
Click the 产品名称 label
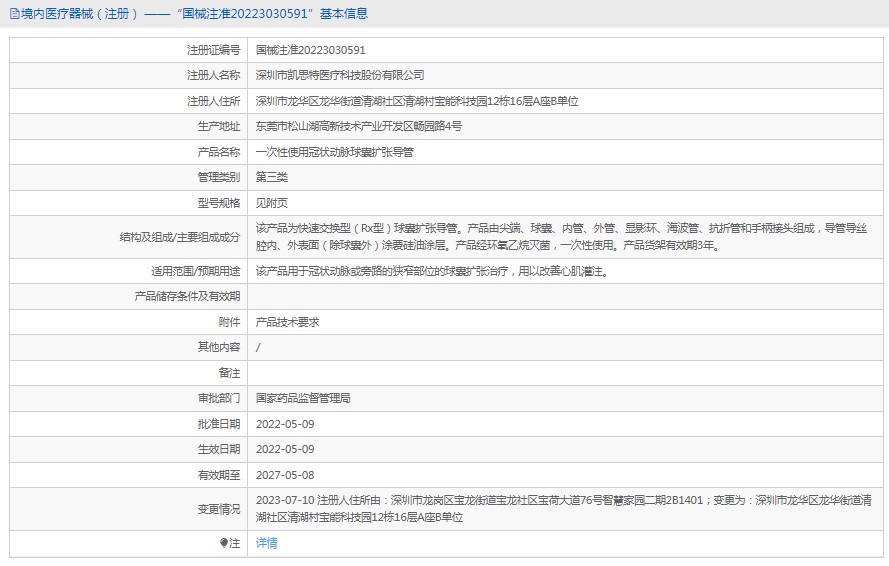point(219,152)
